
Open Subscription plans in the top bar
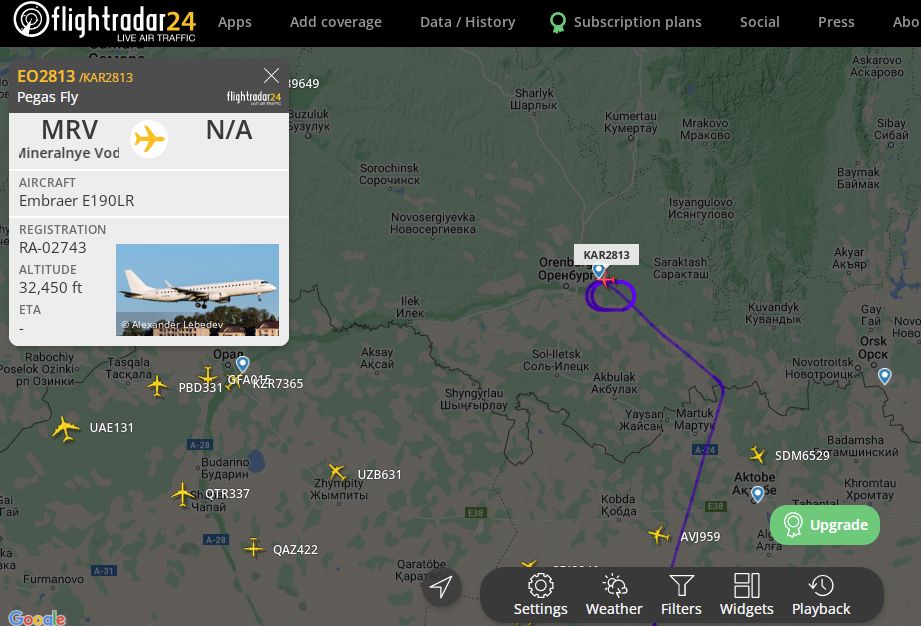coord(625,22)
